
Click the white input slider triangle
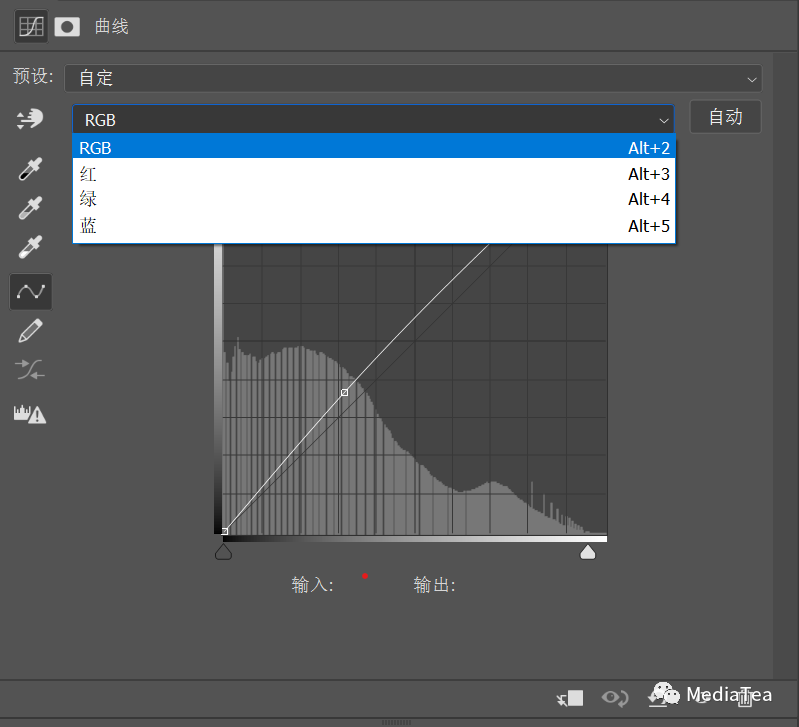(x=588, y=551)
